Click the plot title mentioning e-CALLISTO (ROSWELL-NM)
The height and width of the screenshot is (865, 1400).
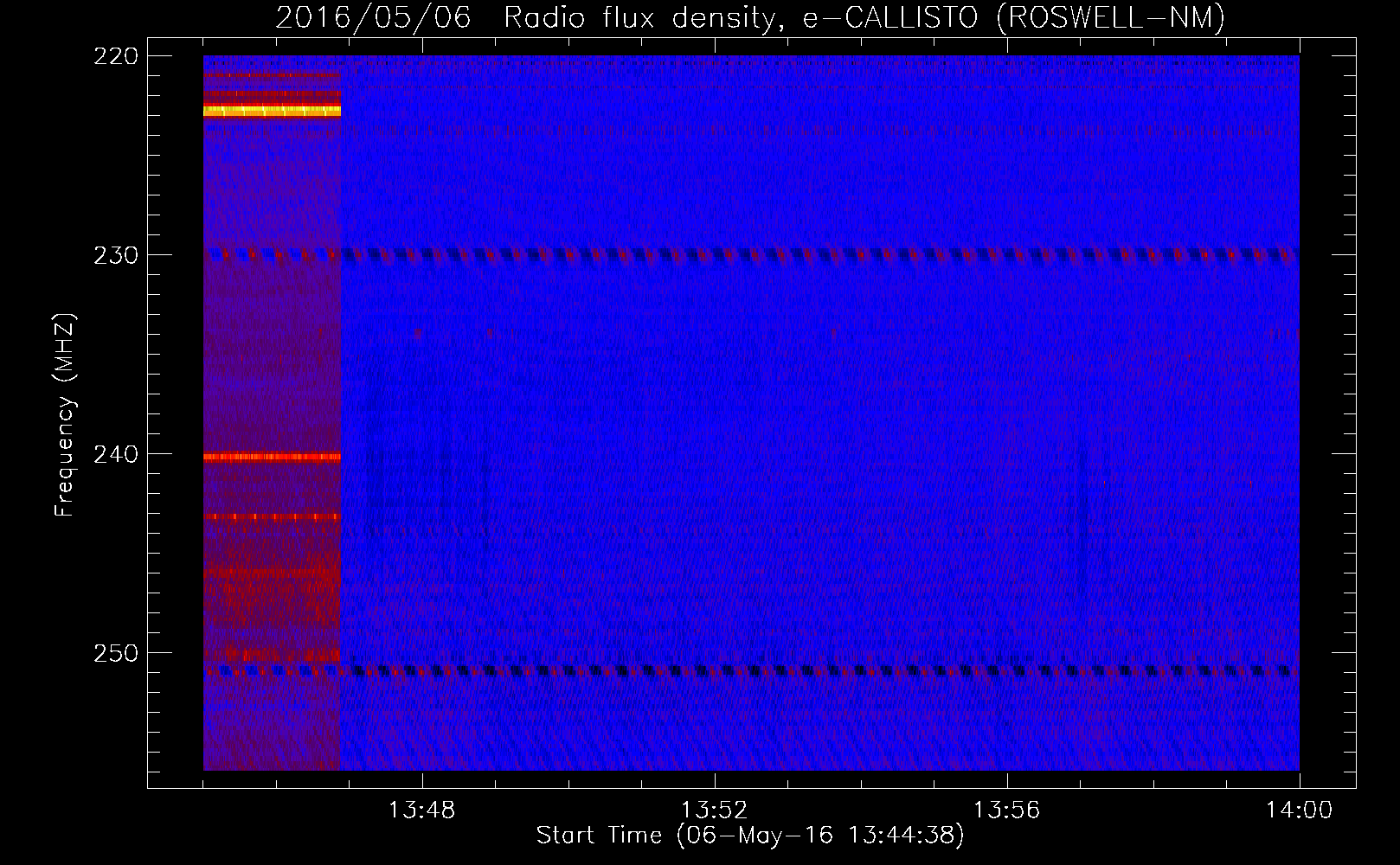(x=750, y=17)
